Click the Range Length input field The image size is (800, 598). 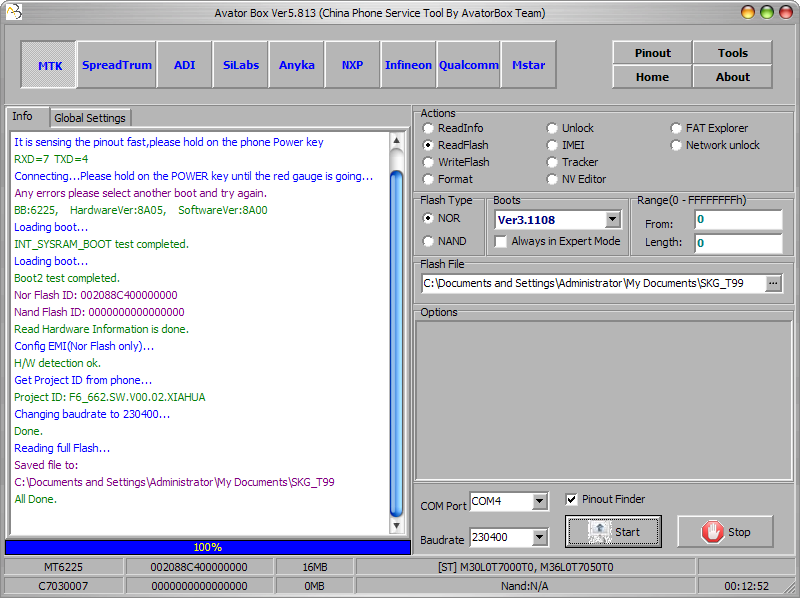[738, 243]
